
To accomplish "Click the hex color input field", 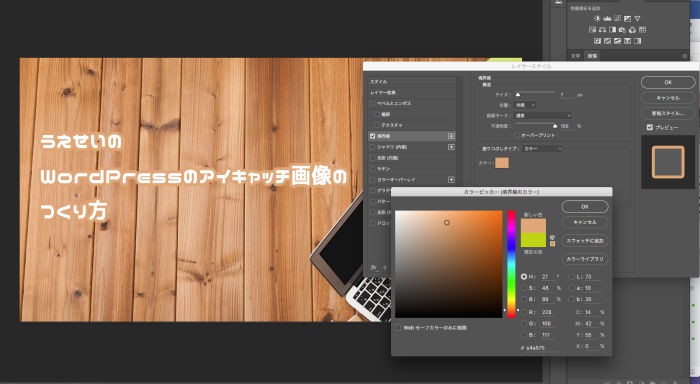I will coord(542,348).
